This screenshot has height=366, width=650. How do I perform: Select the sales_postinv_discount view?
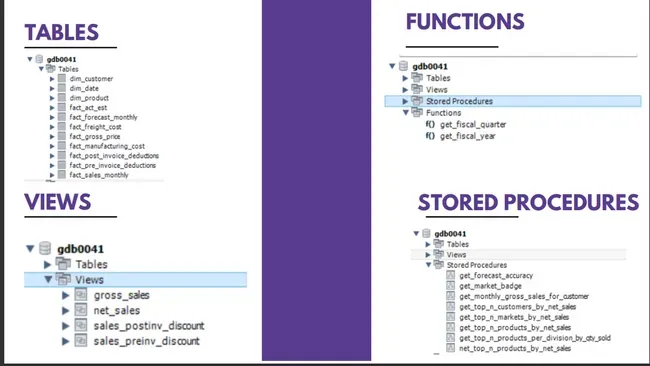[x=149, y=326]
